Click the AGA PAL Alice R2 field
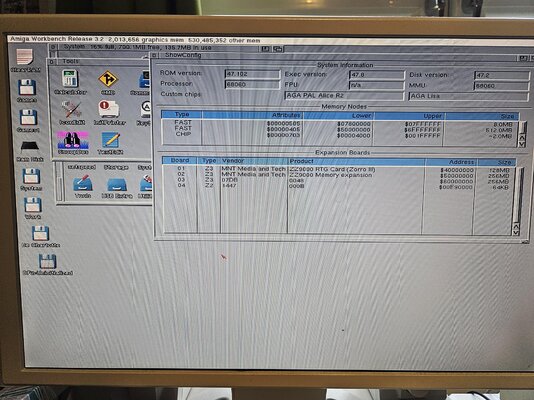Image resolution: width=534 pixels, height=400 pixels. [344, 96]
